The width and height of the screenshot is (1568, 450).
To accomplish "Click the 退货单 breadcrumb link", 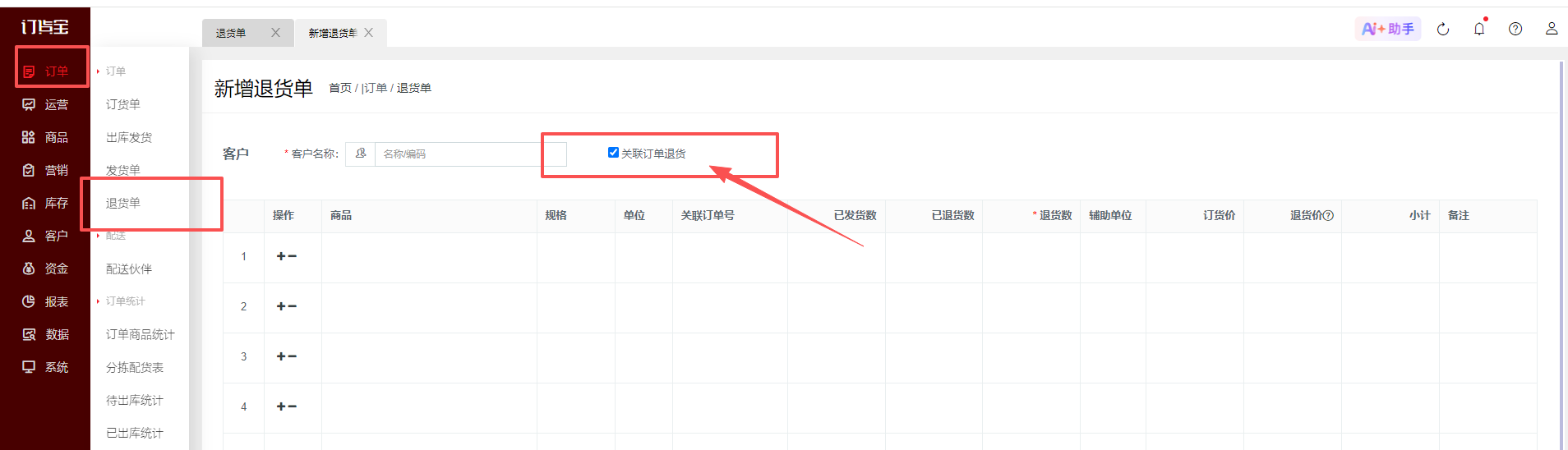I will [414, 88].
